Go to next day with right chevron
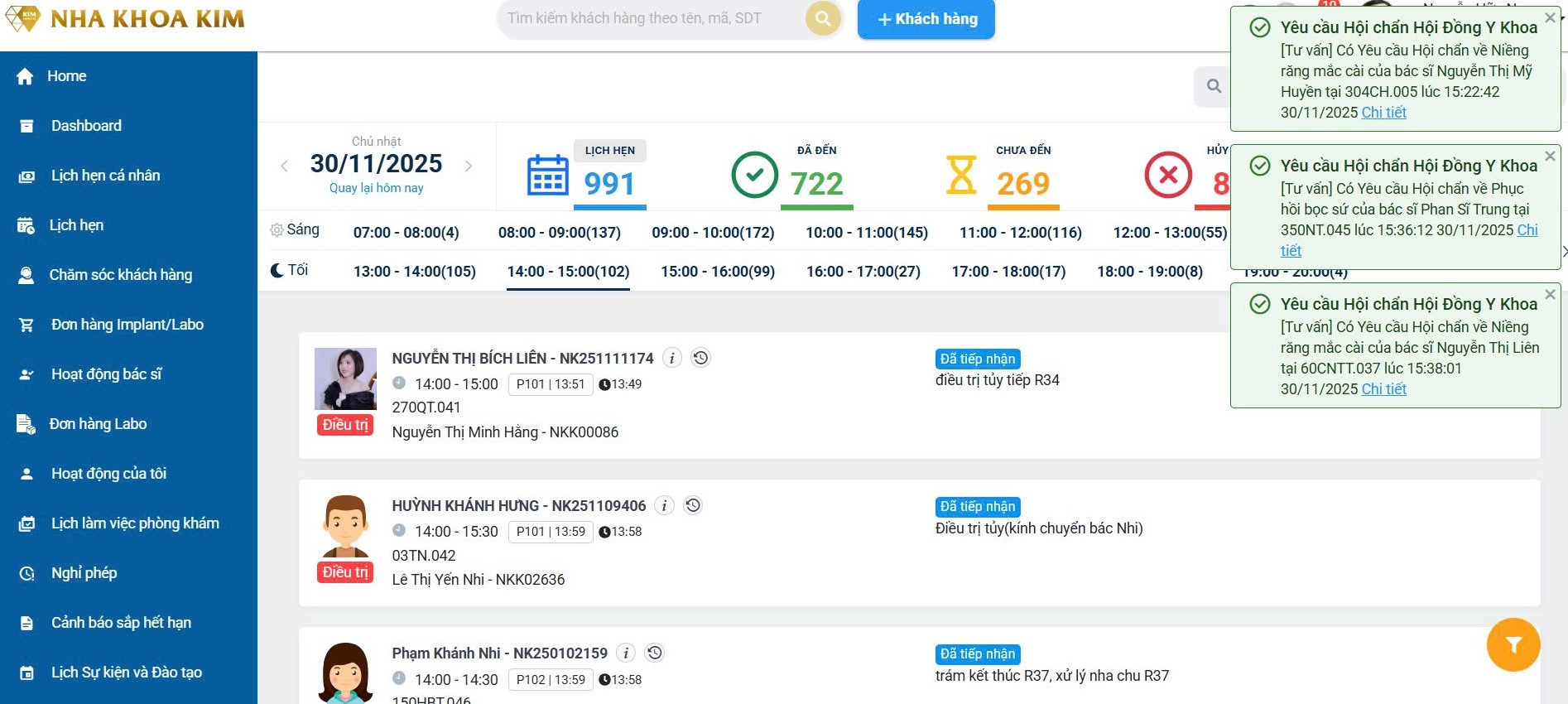The image size is (1568, 704). point(469,166)
